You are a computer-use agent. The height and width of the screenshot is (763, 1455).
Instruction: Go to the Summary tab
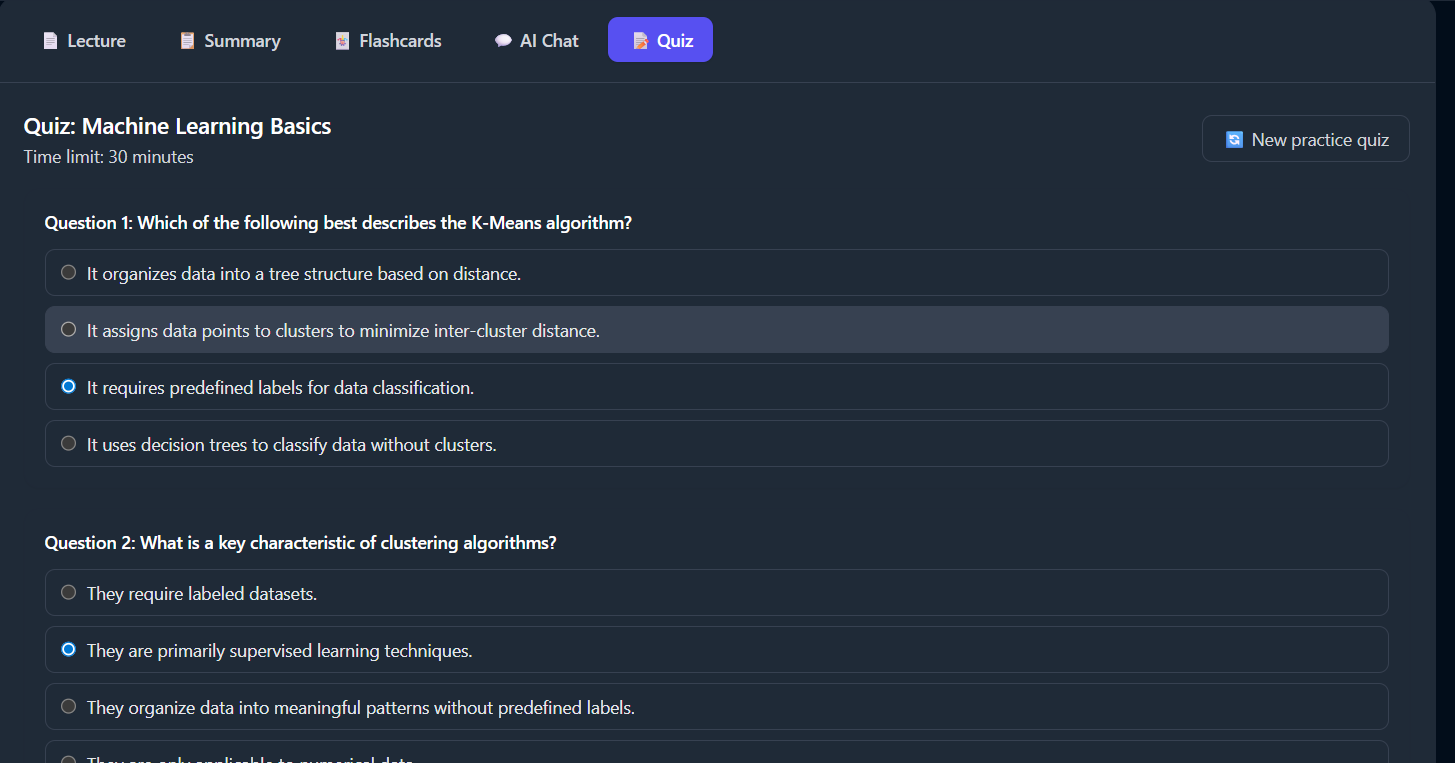pyautogui.click(x=229, y=40)
